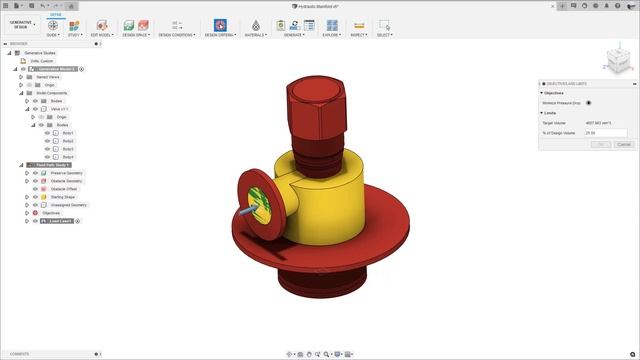
Task: Click the Generate icon
Action: click(294, 25)
